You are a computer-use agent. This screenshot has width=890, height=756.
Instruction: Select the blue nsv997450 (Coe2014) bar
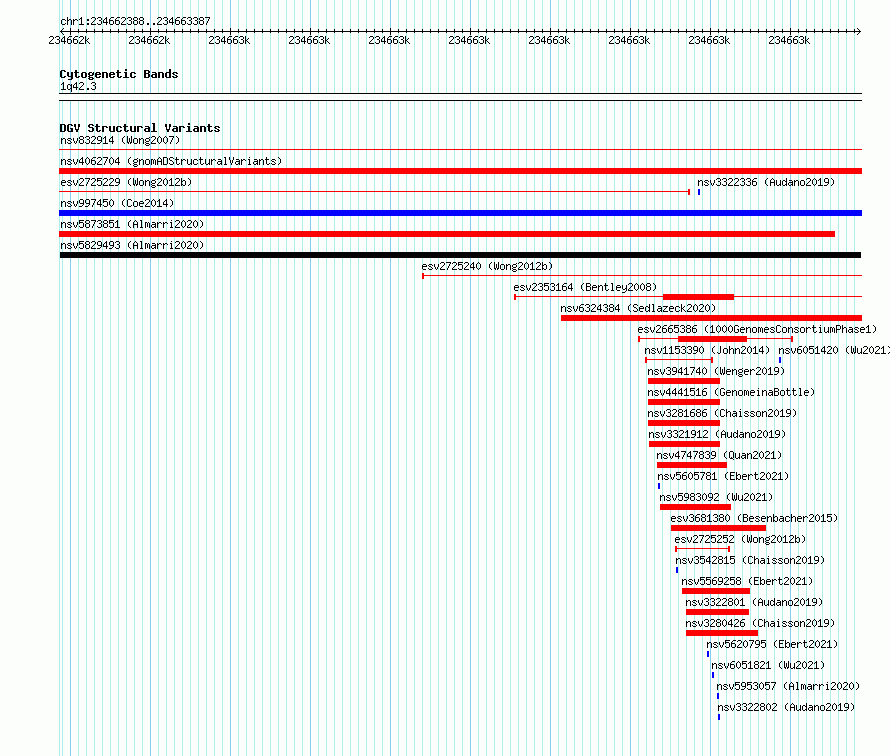[460, 213]
